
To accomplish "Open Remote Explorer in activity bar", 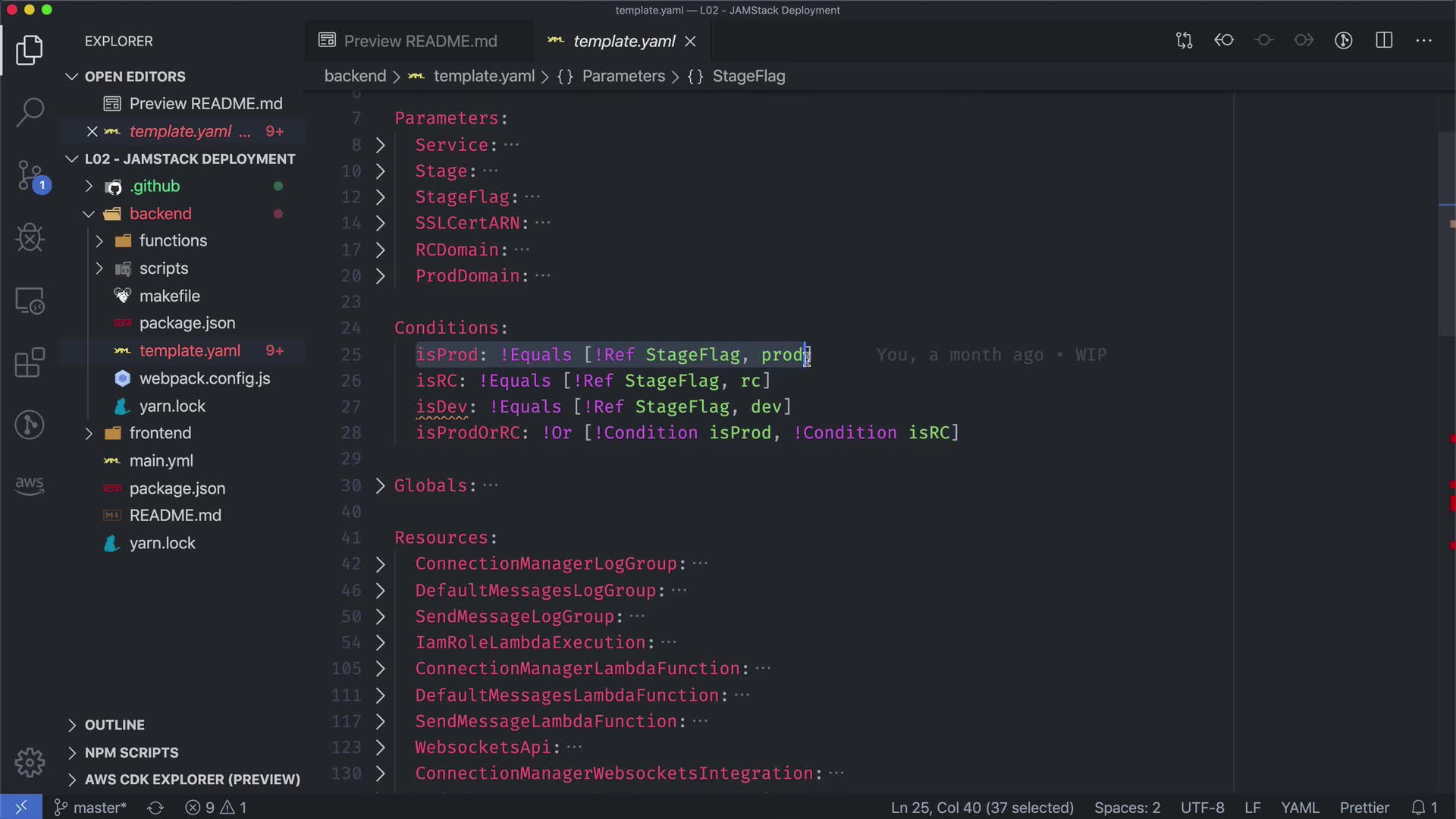I will [x=30, y=301].
